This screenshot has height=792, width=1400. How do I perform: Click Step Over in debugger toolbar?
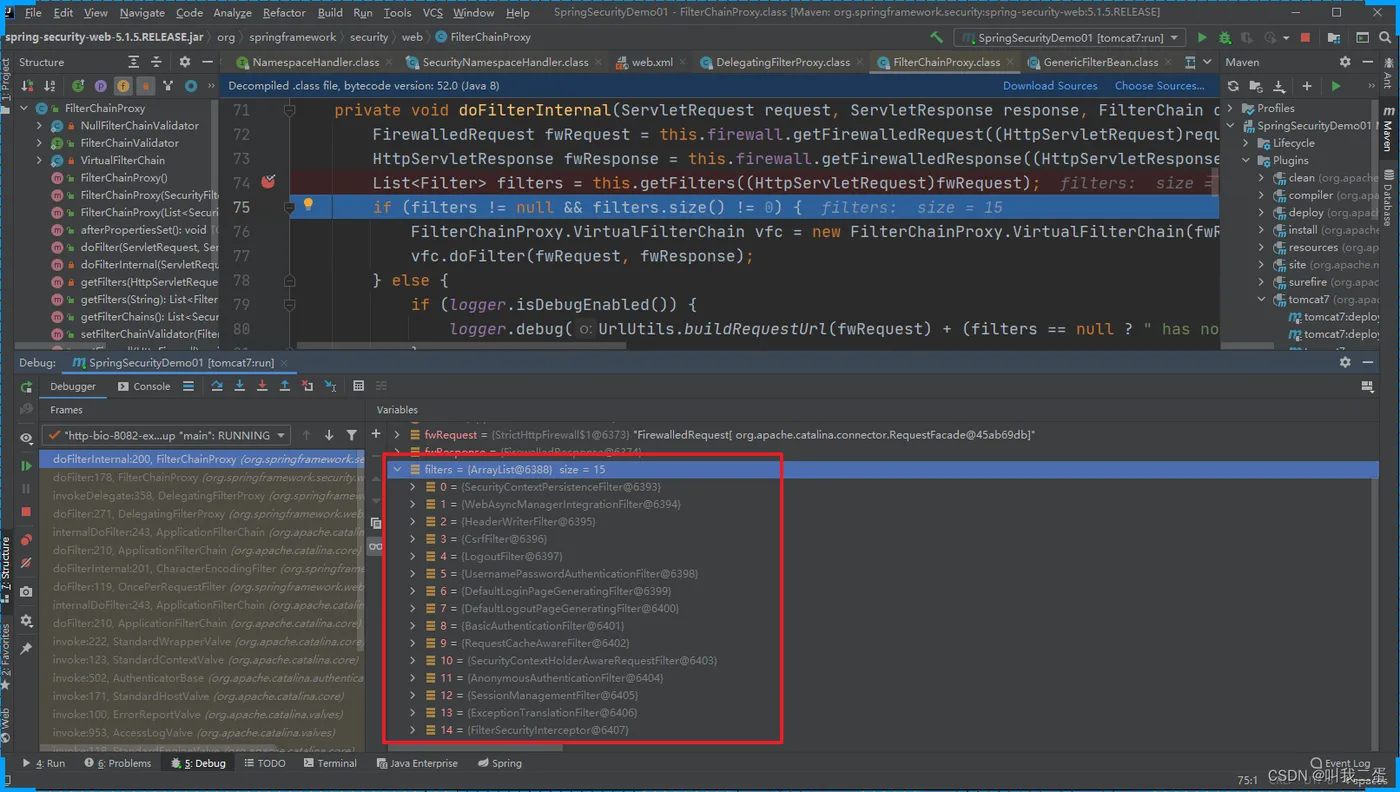[217, 386]
